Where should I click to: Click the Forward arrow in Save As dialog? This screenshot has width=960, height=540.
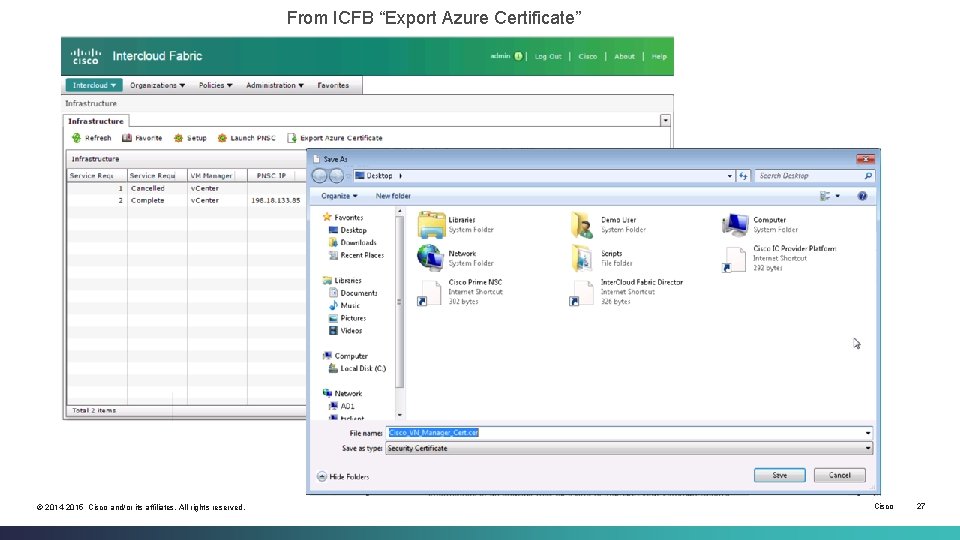[336, 176]
